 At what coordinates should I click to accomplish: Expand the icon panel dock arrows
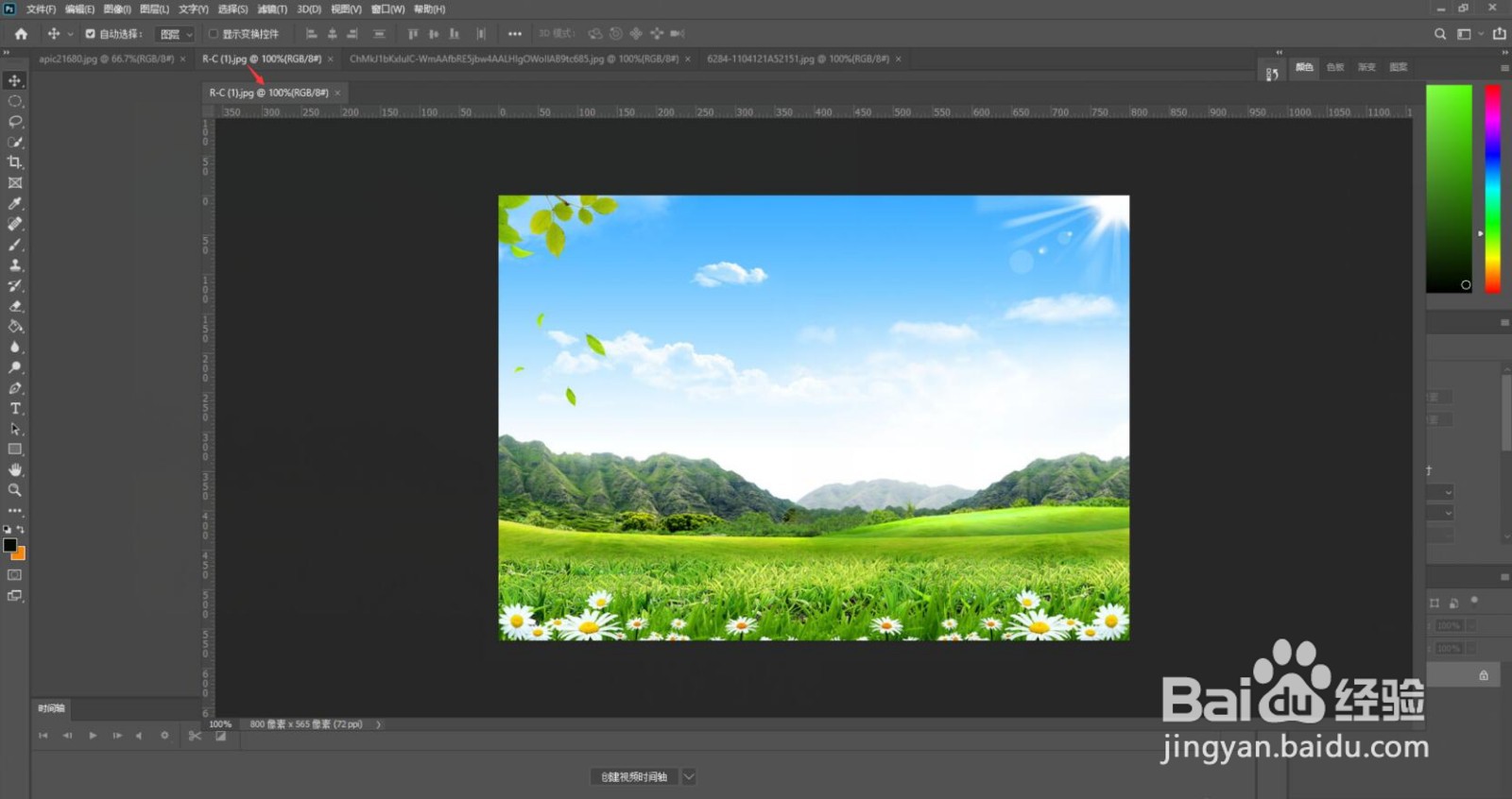(1280, 53)
